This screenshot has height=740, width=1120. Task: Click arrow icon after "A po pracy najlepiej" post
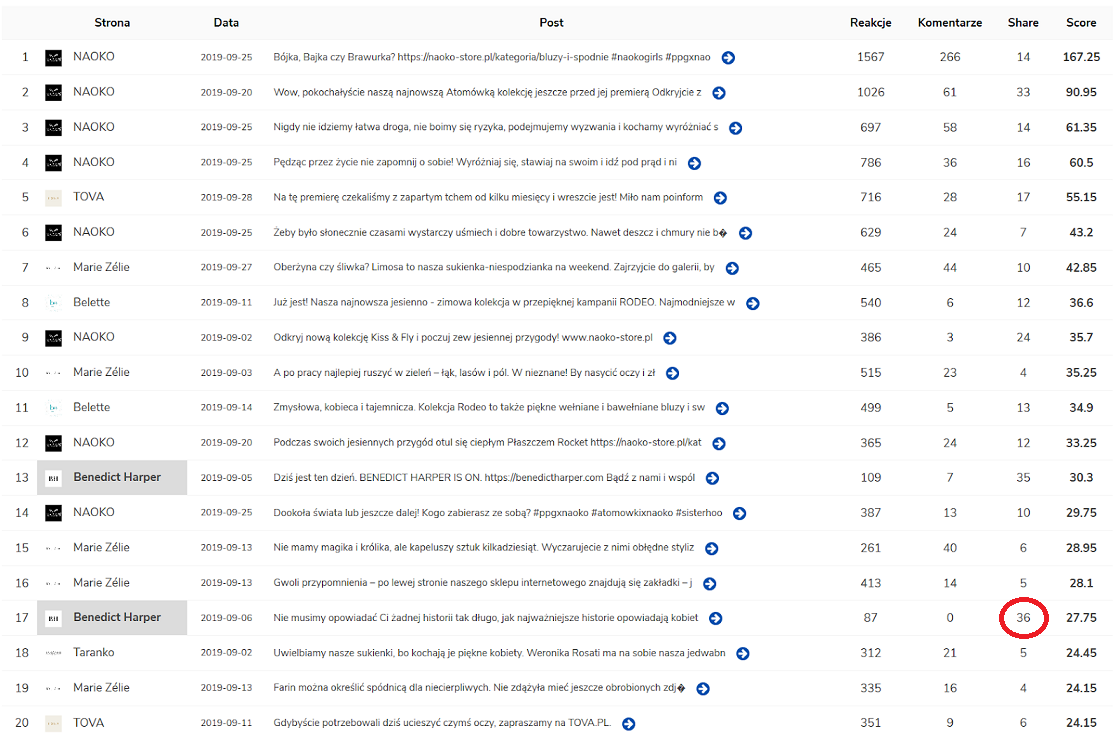click(672, 373)
